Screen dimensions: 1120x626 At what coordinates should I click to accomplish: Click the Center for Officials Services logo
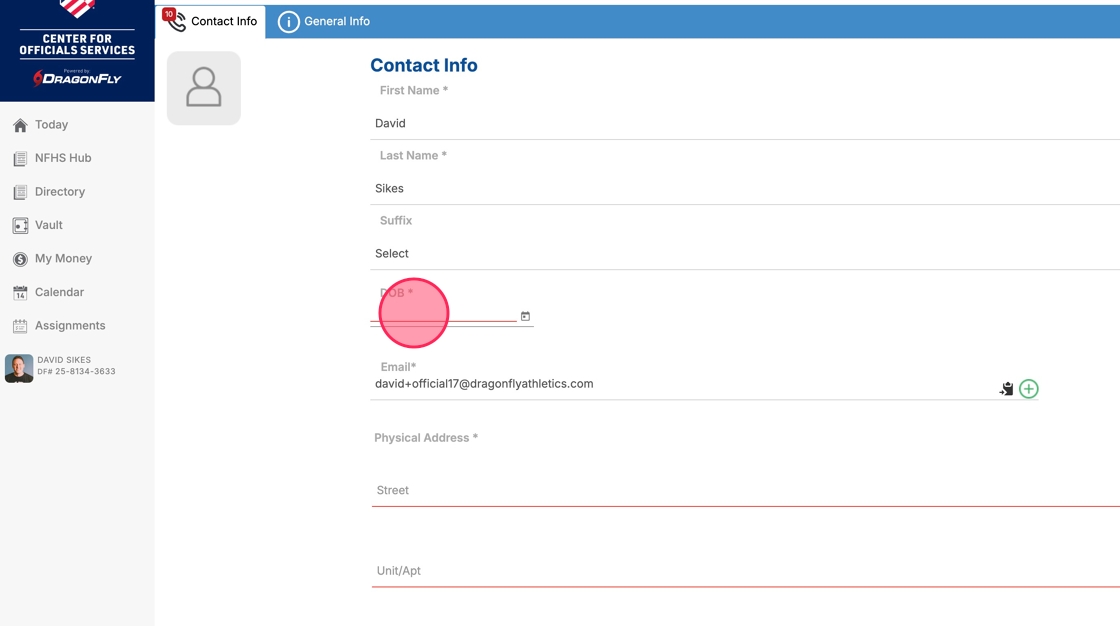pyautogui.click(x=77, y=50)
